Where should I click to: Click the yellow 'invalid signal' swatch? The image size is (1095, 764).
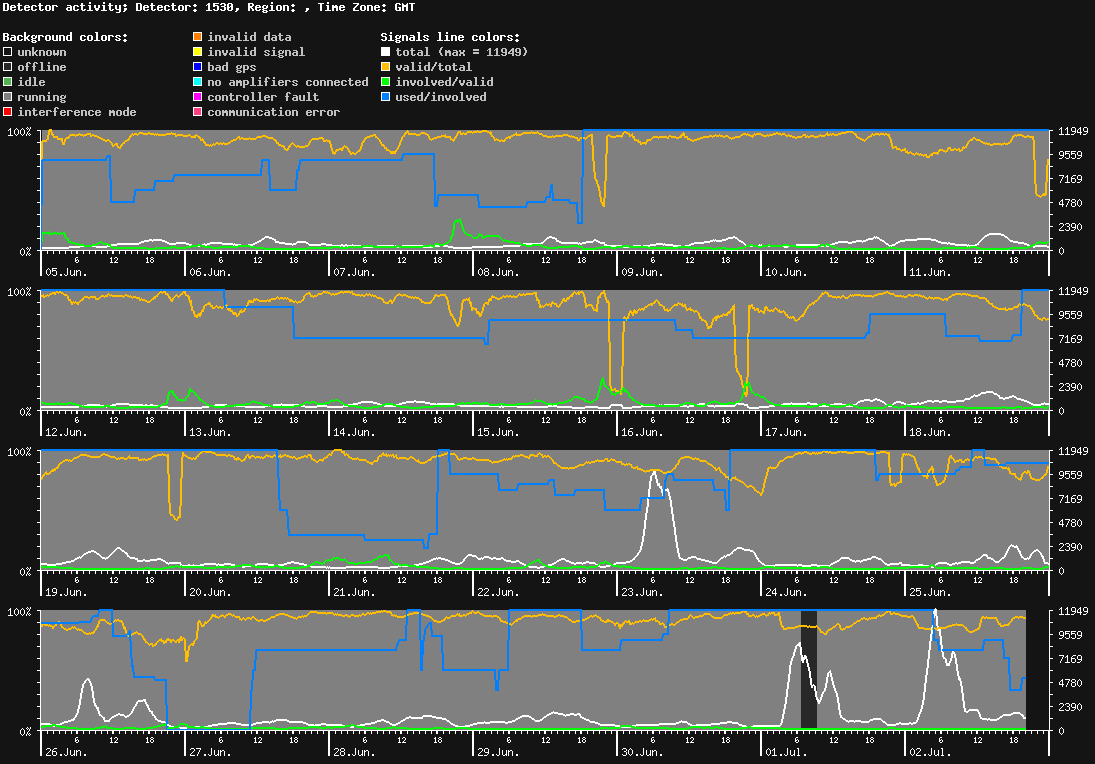(198, 52)
